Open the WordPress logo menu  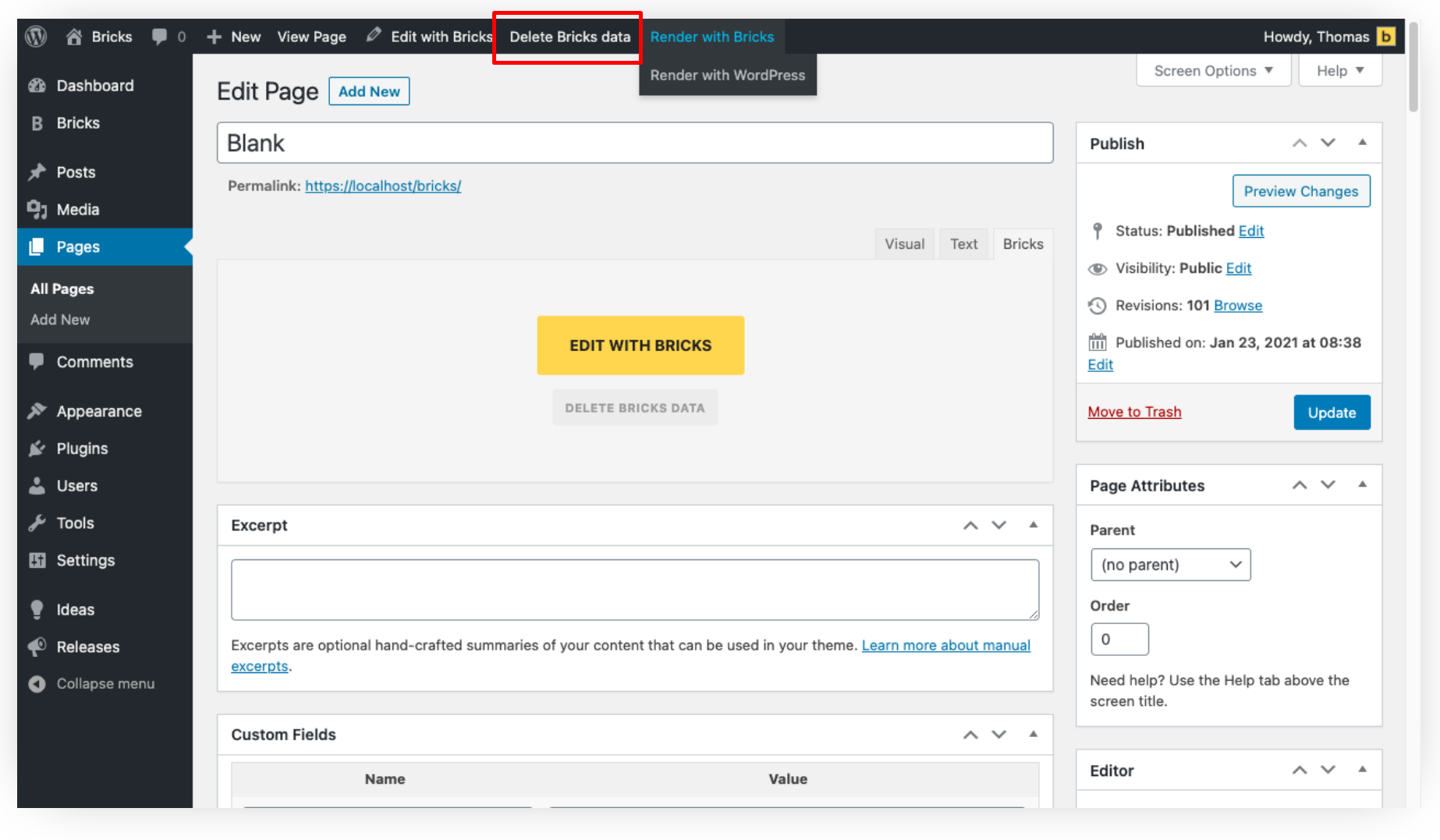(36, 37)
